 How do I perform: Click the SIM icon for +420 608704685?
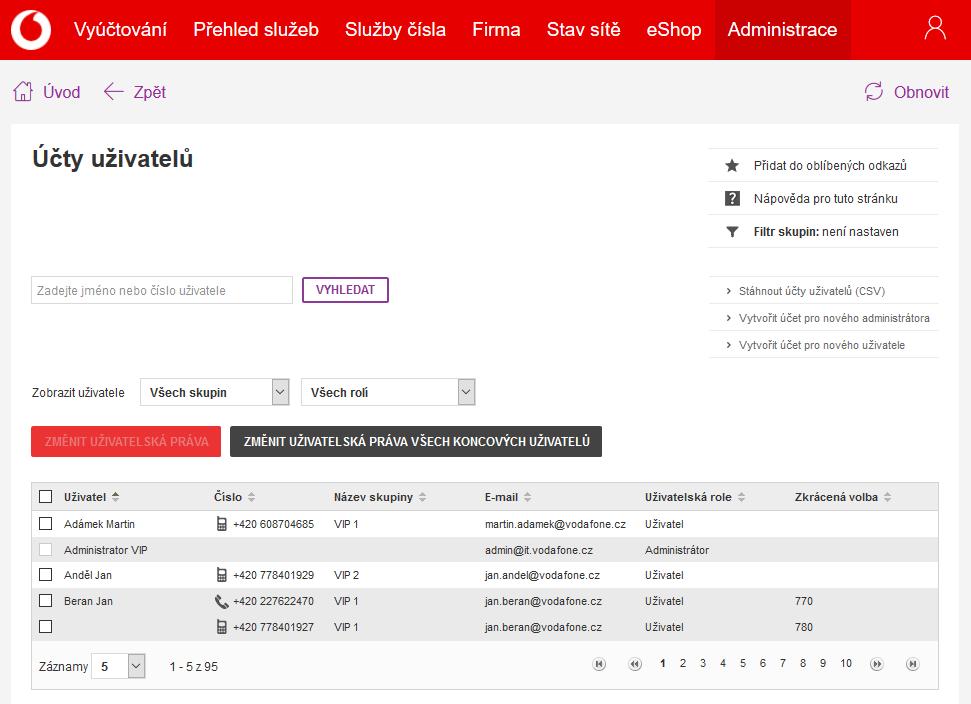pos(222,524)
